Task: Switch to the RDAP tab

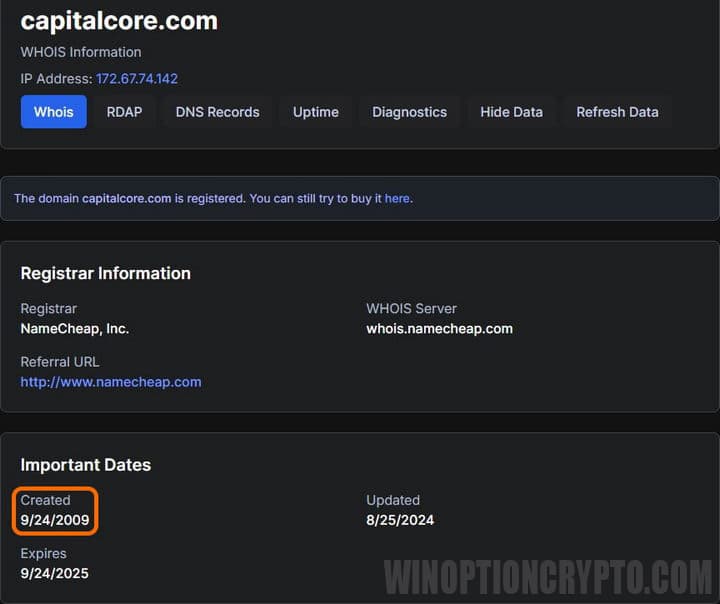Action: coord(124,112)
